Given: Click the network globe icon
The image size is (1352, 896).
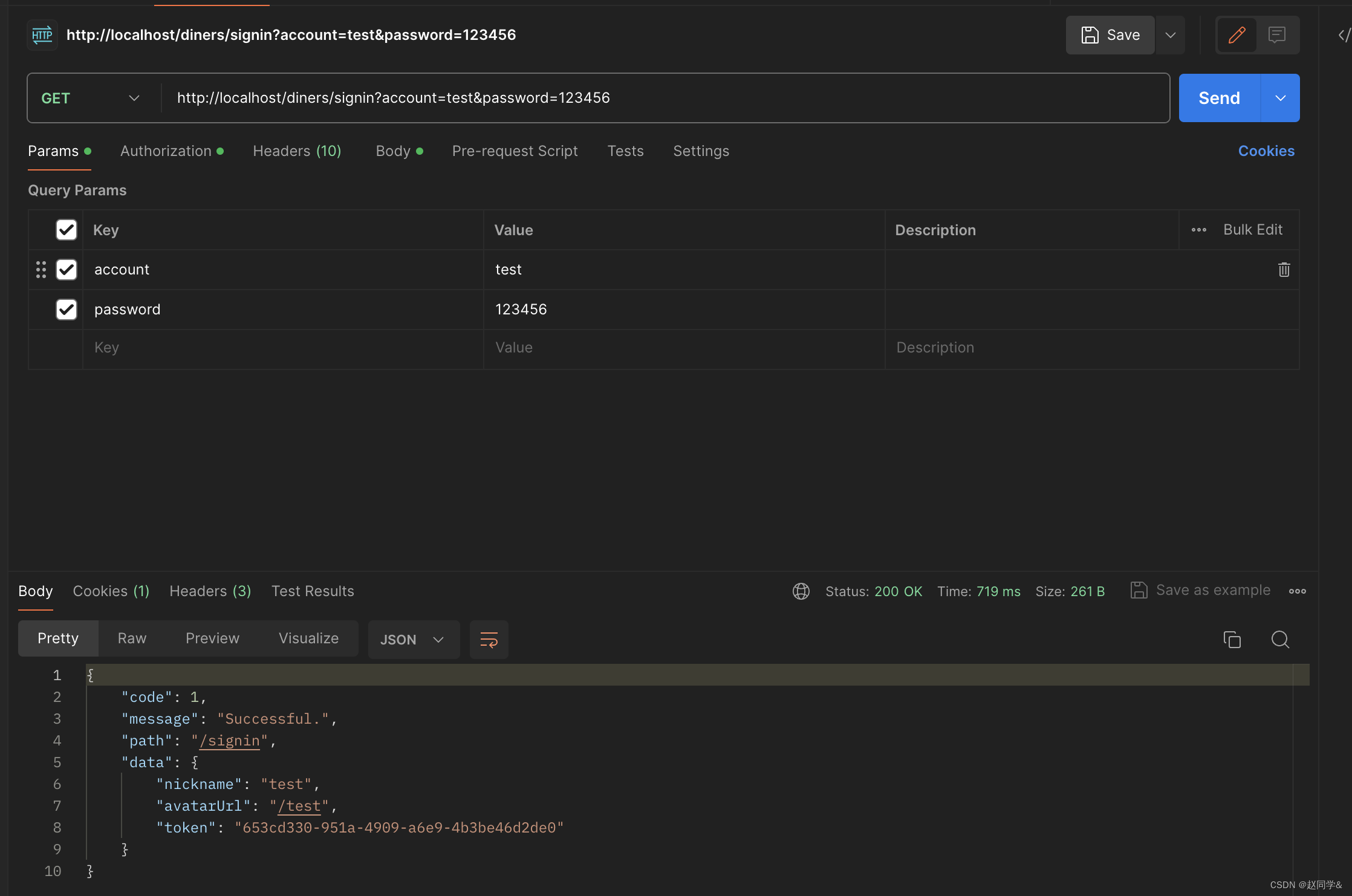Looking at the screenshot, I should click(801, 591).
